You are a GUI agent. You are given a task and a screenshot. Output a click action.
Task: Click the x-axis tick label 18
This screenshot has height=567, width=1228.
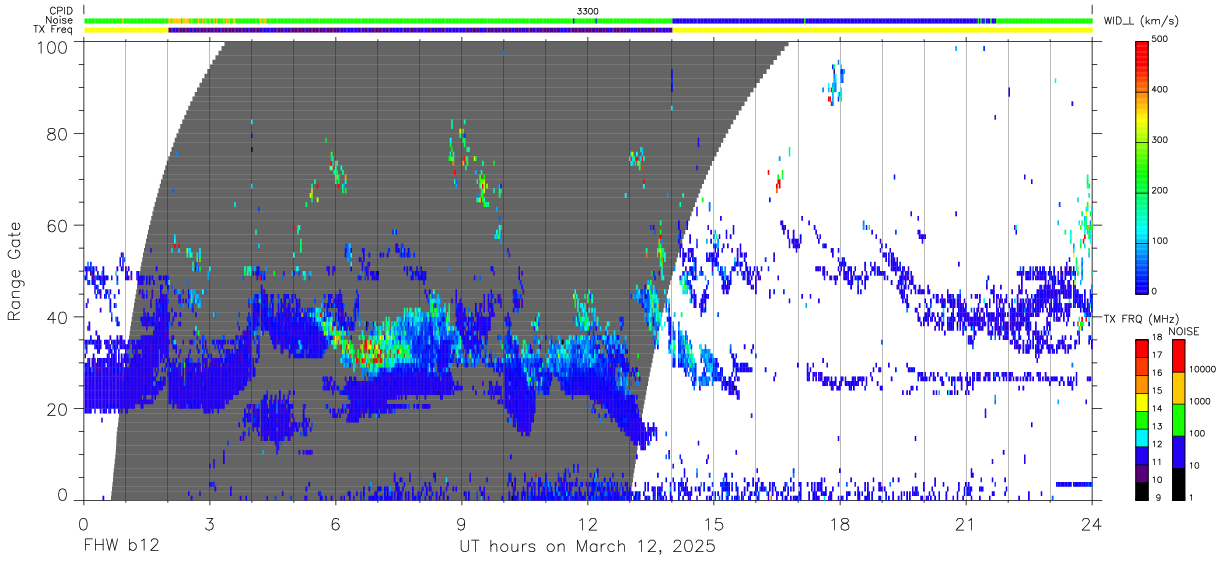point(840,524)
